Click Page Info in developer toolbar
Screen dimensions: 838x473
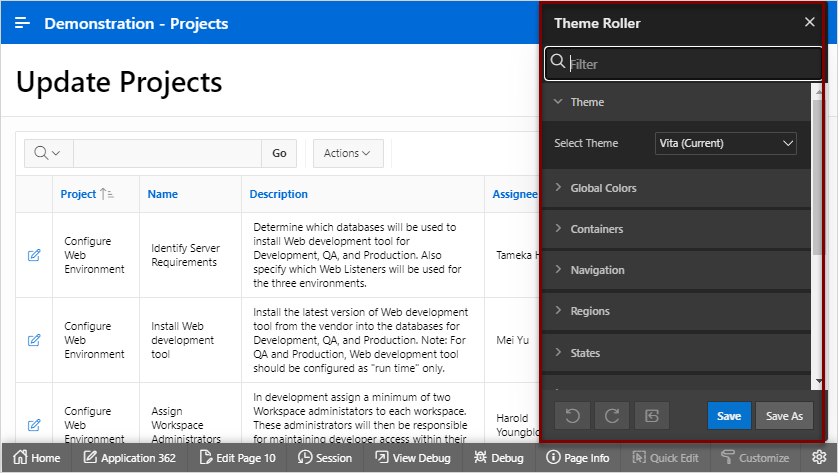tap(578, 458)
